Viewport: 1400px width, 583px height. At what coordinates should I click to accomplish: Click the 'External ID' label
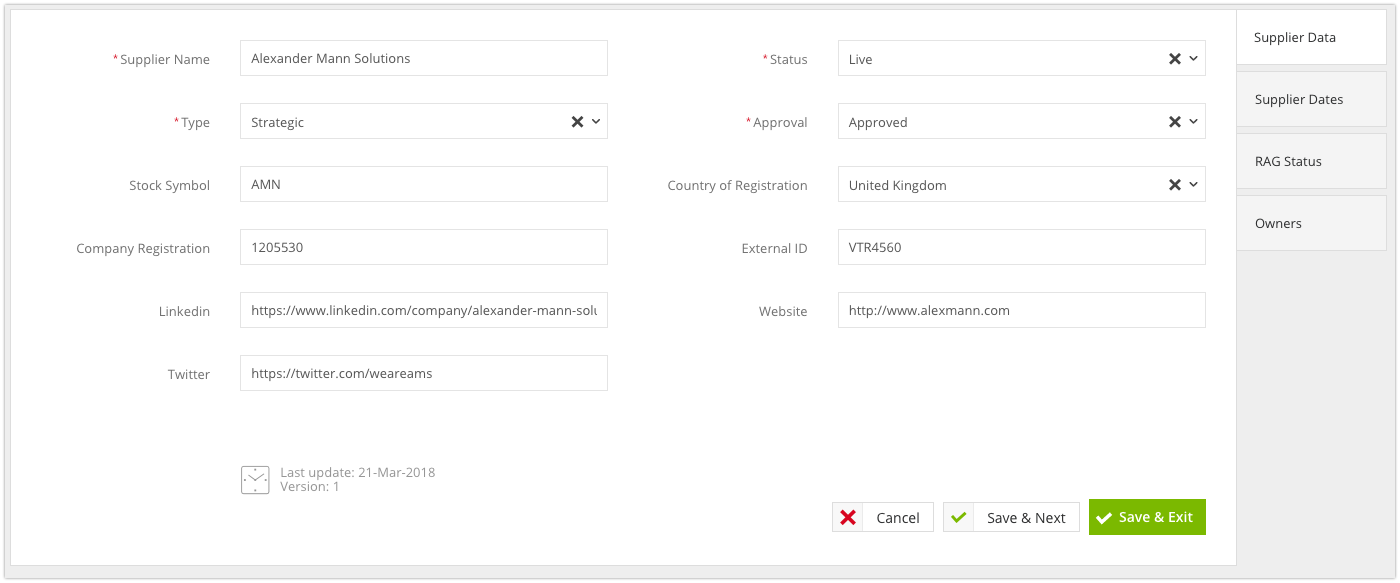[x=774, y=248]
